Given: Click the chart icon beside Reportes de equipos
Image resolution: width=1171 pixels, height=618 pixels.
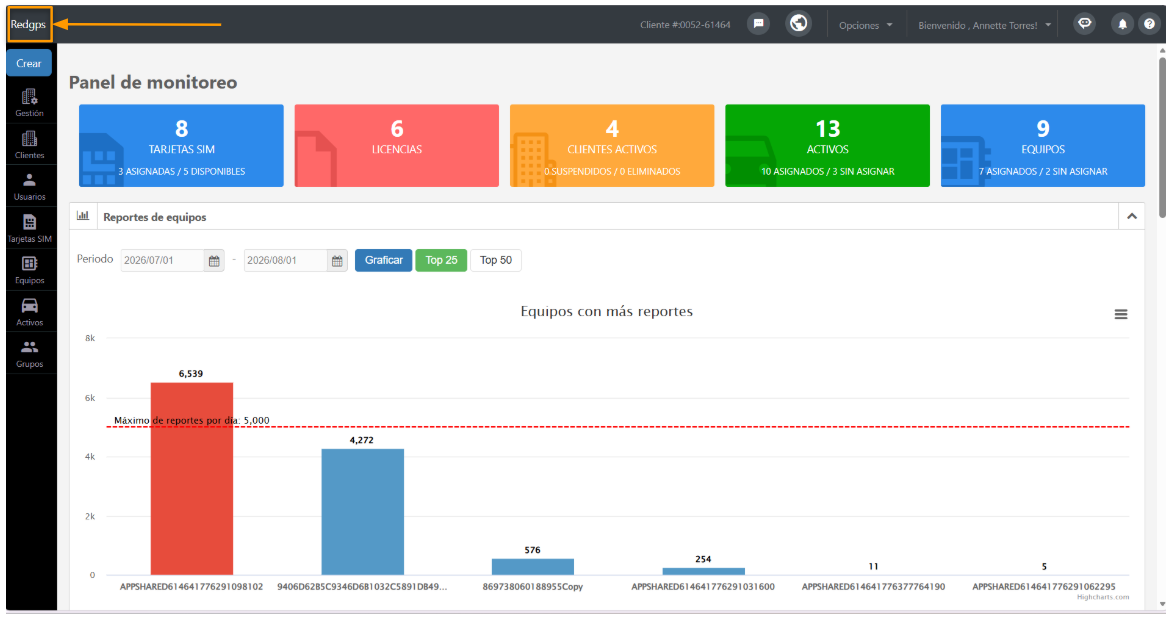Looking at the screenshot, I should point(83,216).
